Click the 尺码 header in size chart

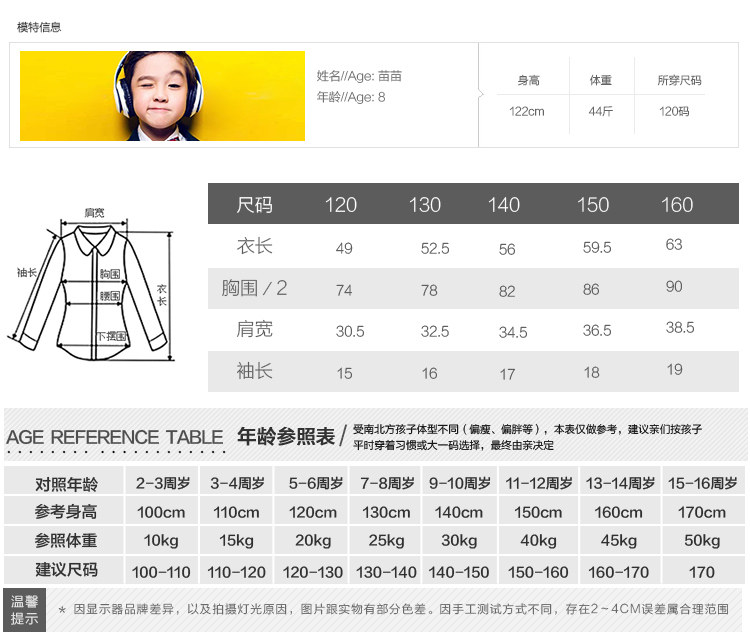pos(254,205)
